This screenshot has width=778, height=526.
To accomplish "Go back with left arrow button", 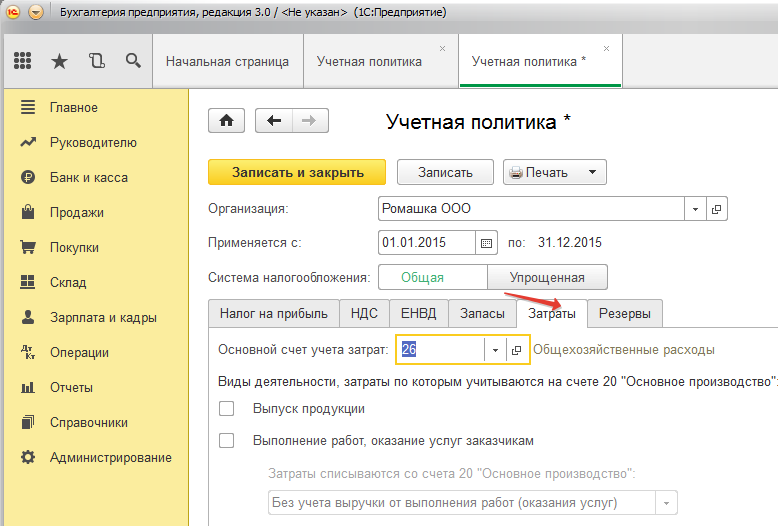I will (x=273, y=120).
